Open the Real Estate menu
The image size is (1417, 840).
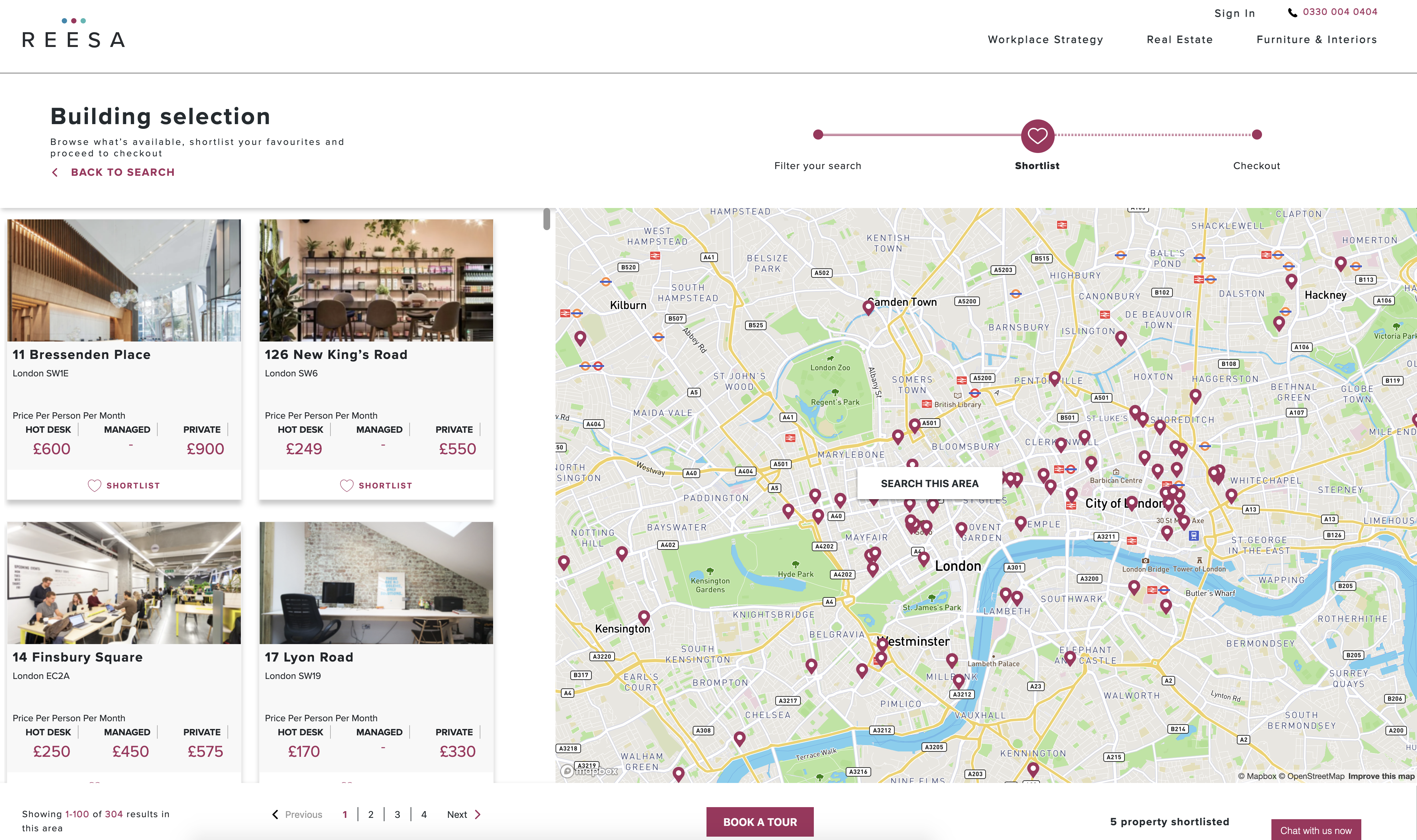(1179, 40)
